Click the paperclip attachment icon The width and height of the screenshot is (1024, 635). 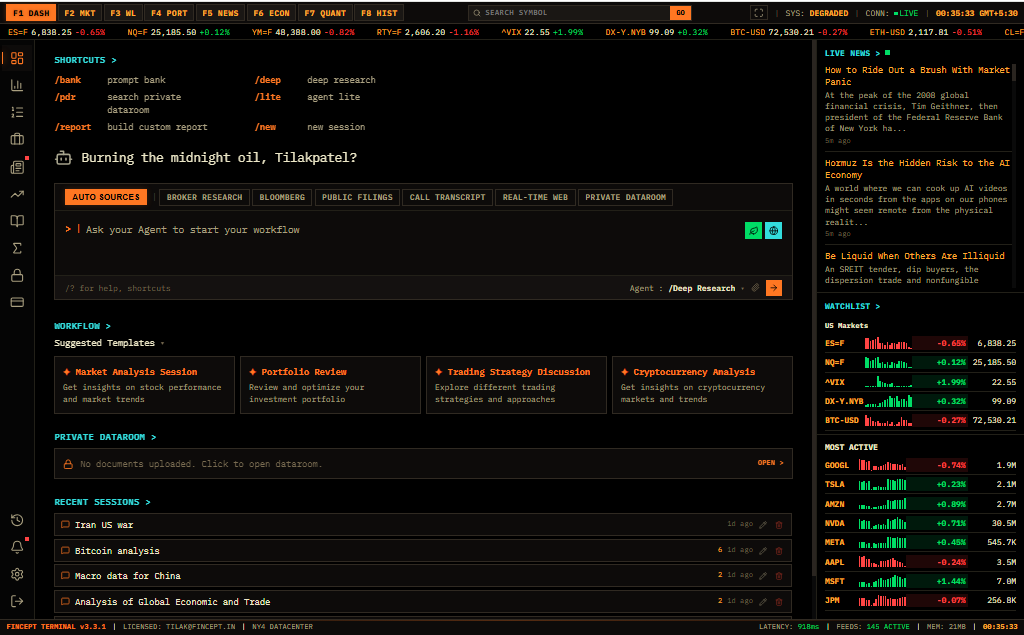756,288
